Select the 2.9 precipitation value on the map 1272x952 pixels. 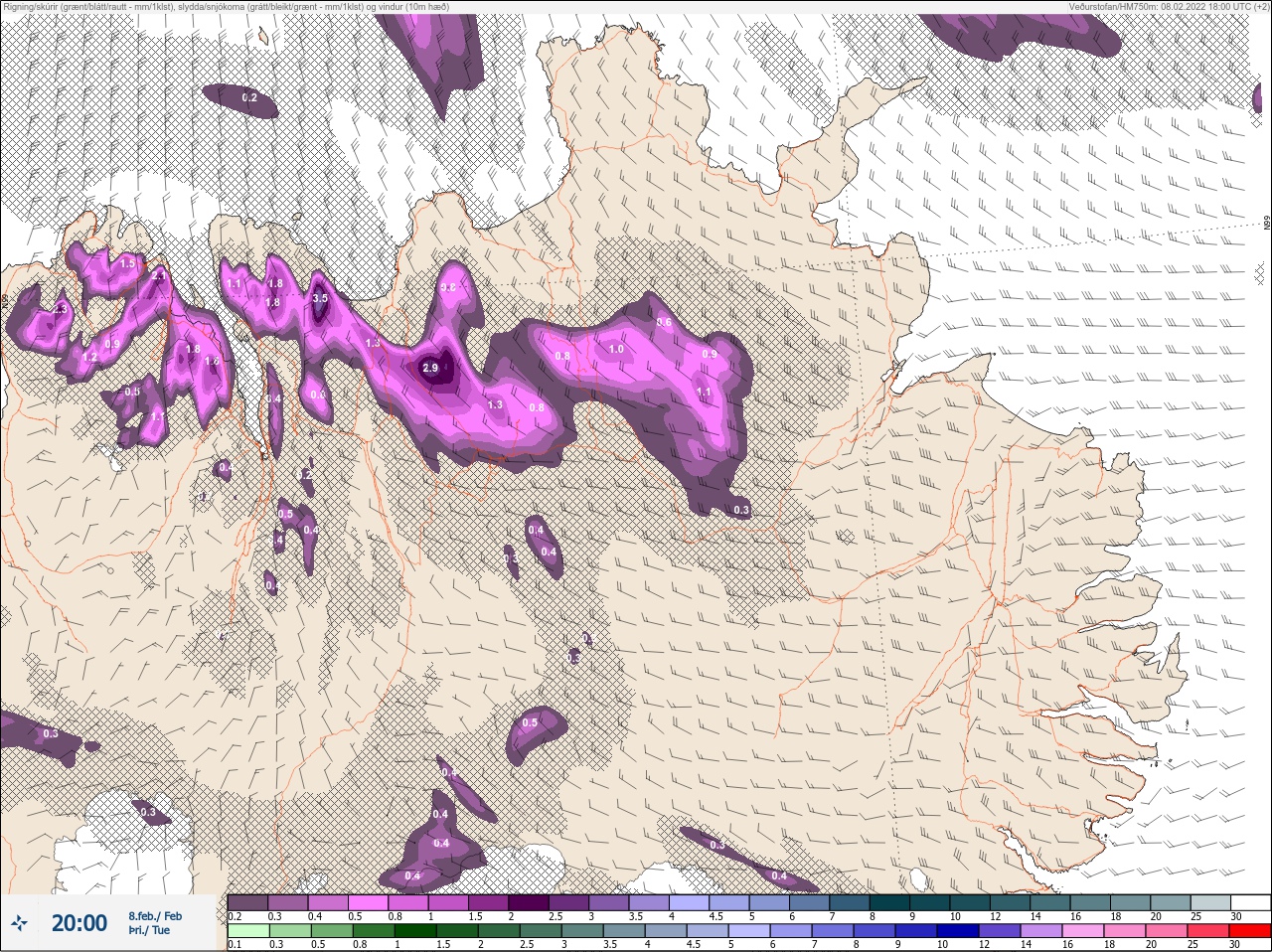(430, 368)
